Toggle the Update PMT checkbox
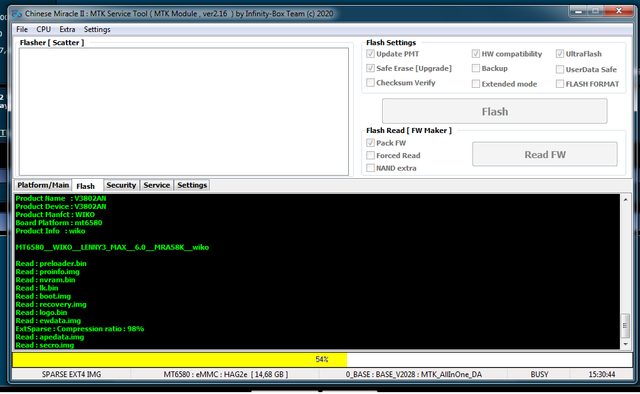 pos(370,54)
